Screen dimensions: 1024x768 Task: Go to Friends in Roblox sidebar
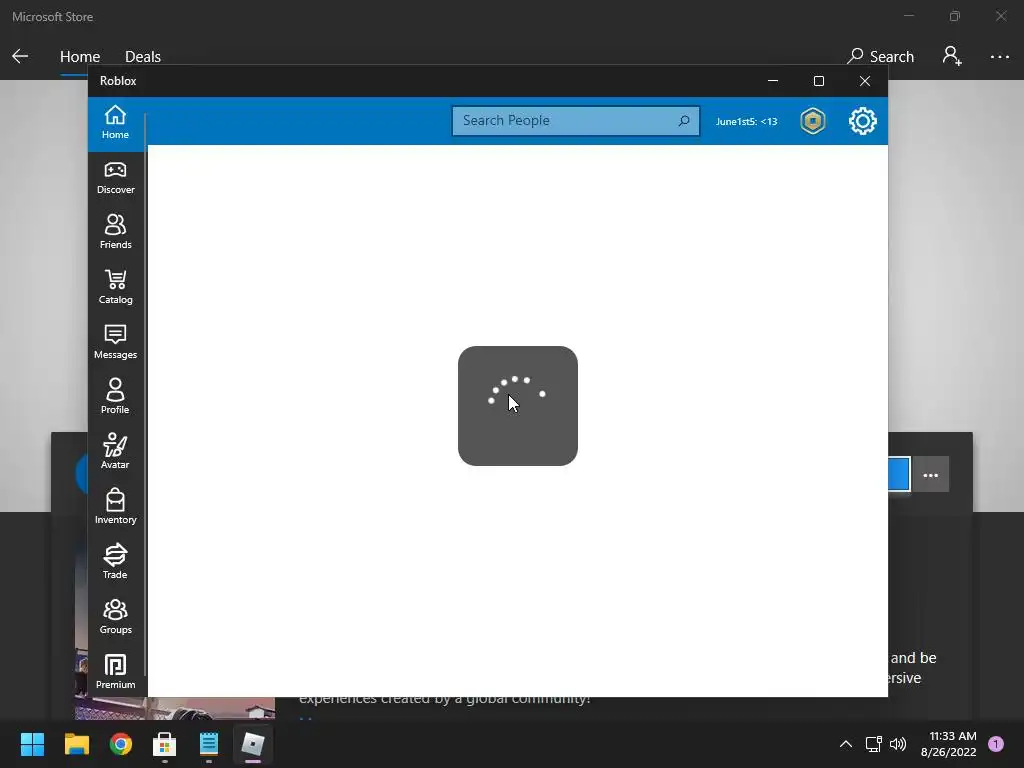point(116,232)
